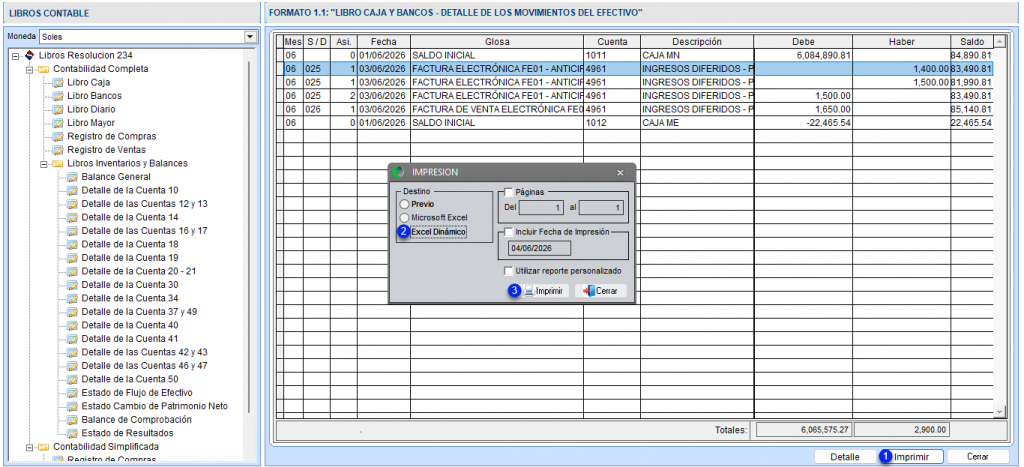
Task: Click the Del page number field
Action: pyautogui.click(x=541, y=208)
